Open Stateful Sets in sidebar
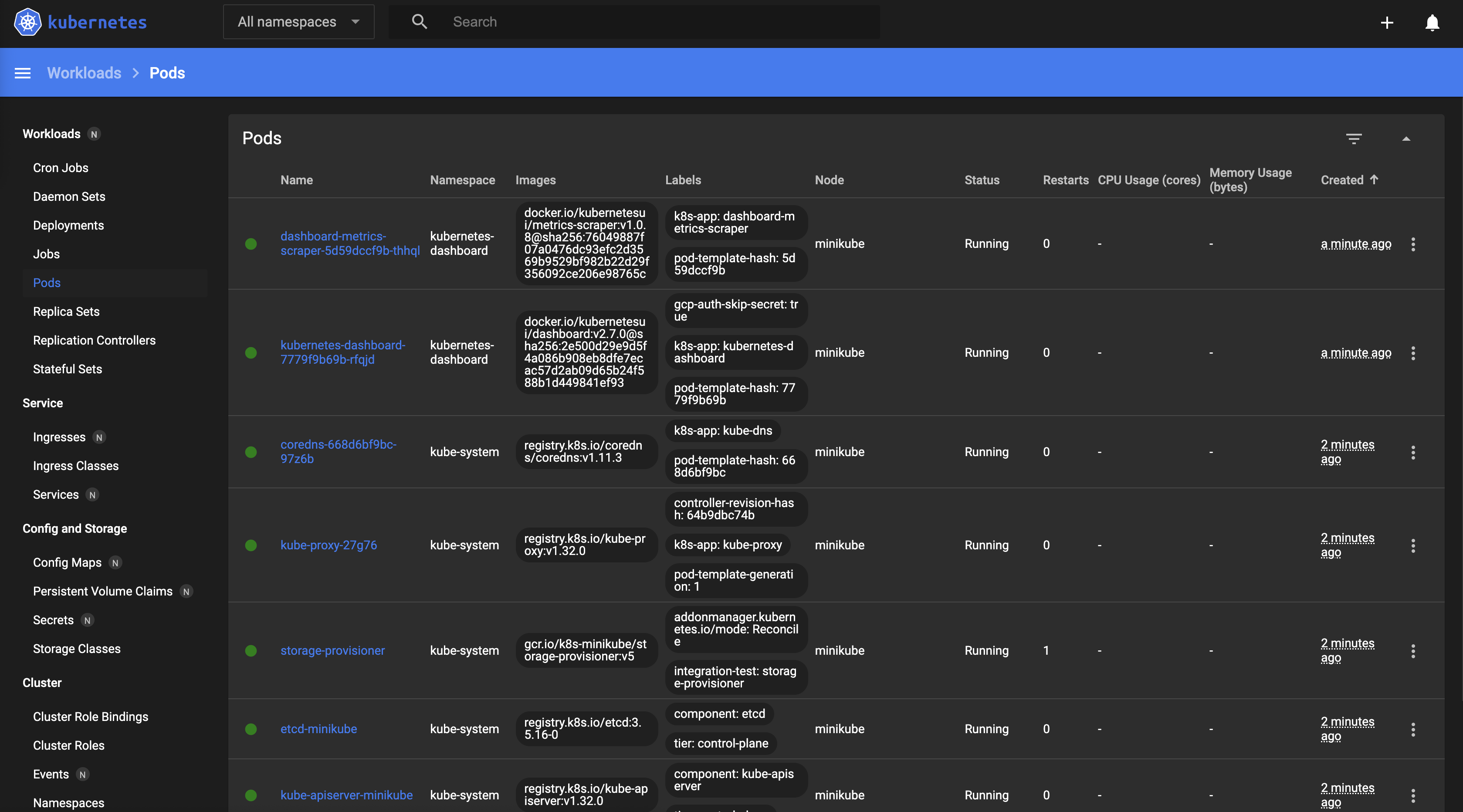This screenshot has width=1463, height=812. click(68, 369)
